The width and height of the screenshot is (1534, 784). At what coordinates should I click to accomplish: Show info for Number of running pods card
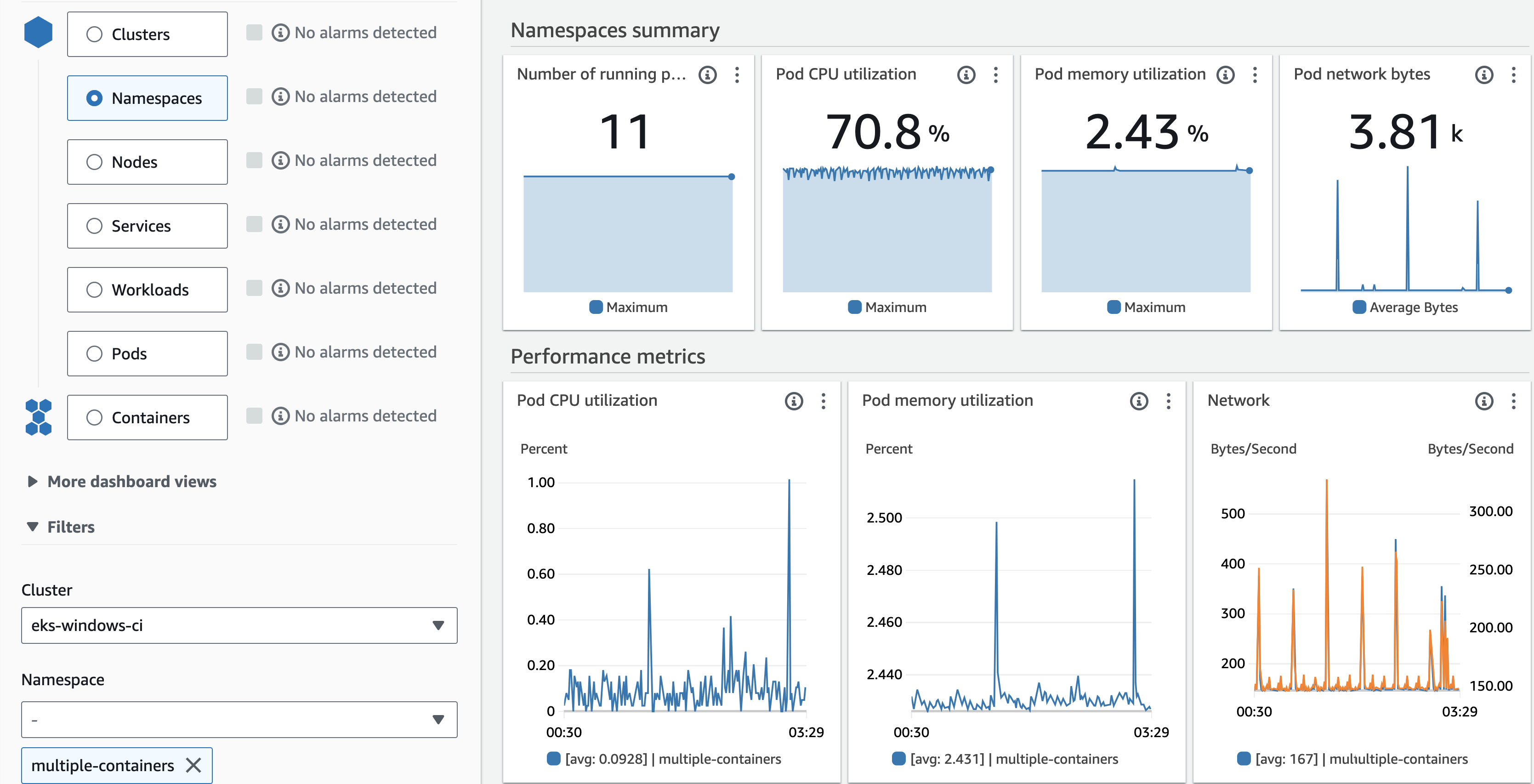[x=707, y=74]
